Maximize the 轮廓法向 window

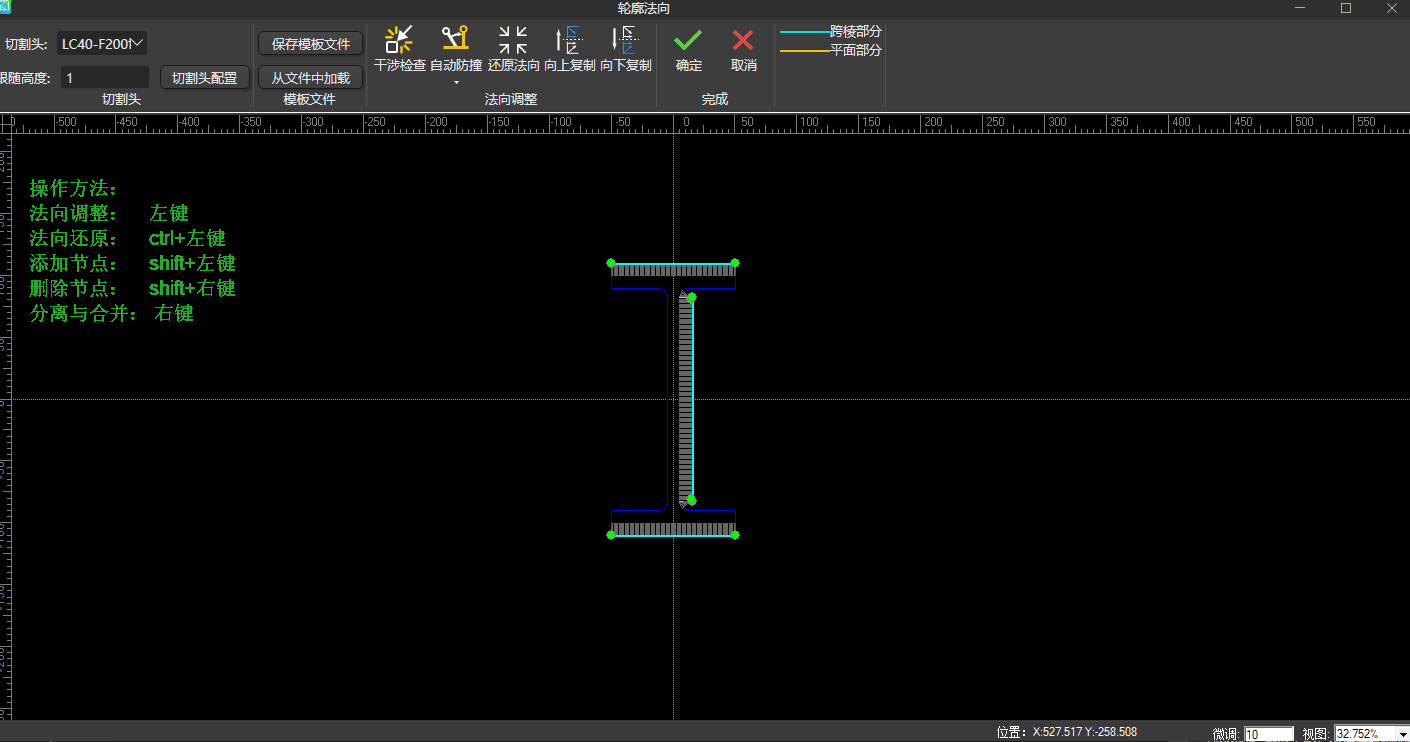(x=1346, y=8)
